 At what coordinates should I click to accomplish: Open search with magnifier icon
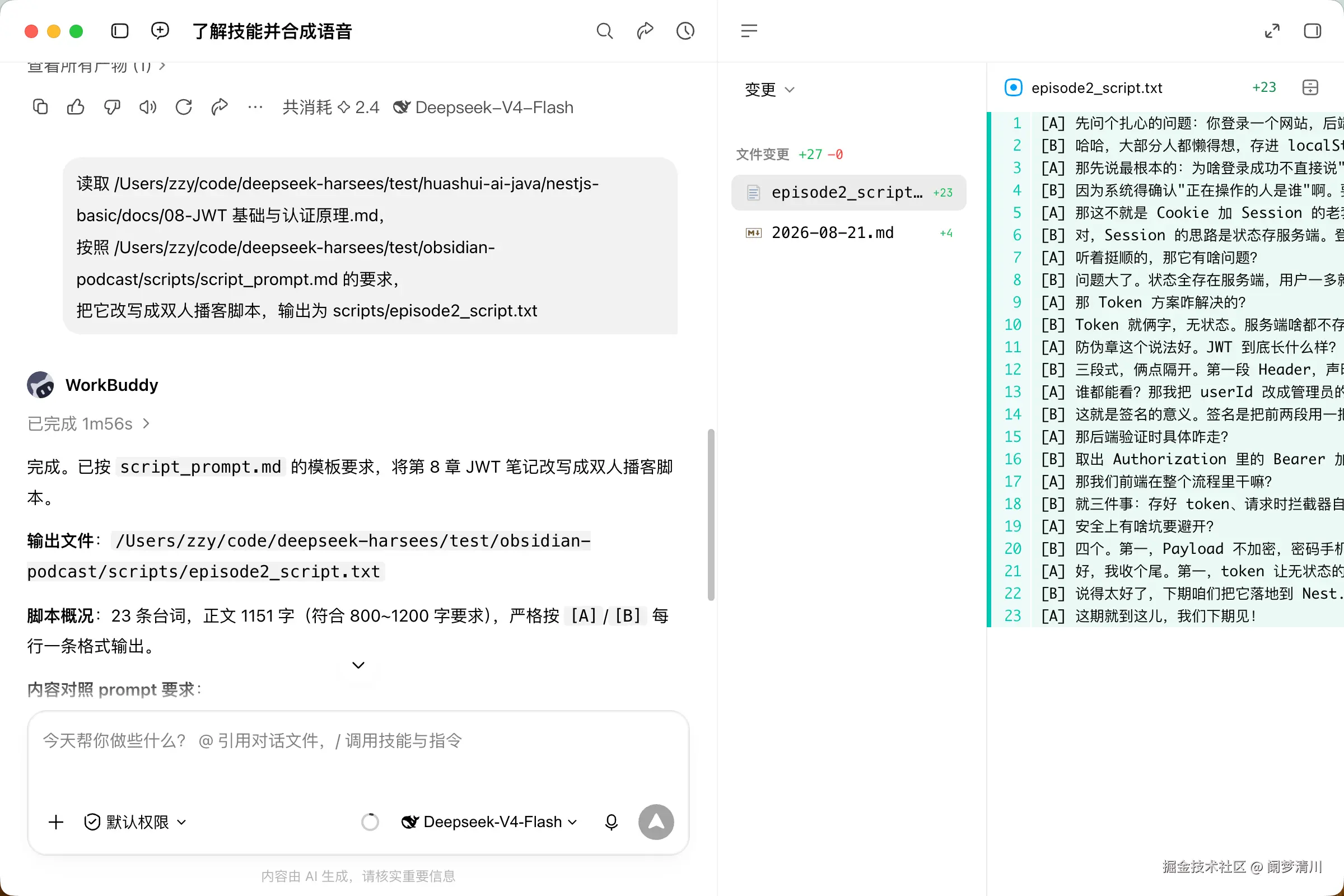click(605, 31)
